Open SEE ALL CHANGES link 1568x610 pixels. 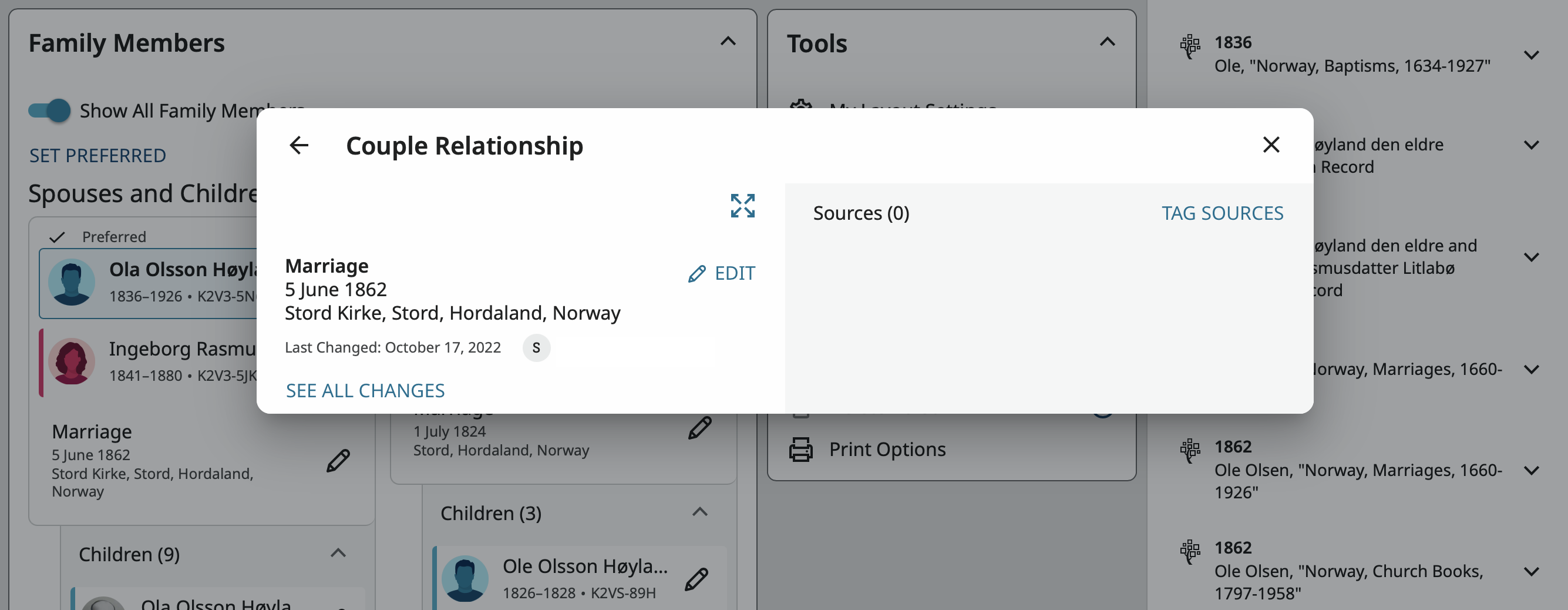point(365,391)
